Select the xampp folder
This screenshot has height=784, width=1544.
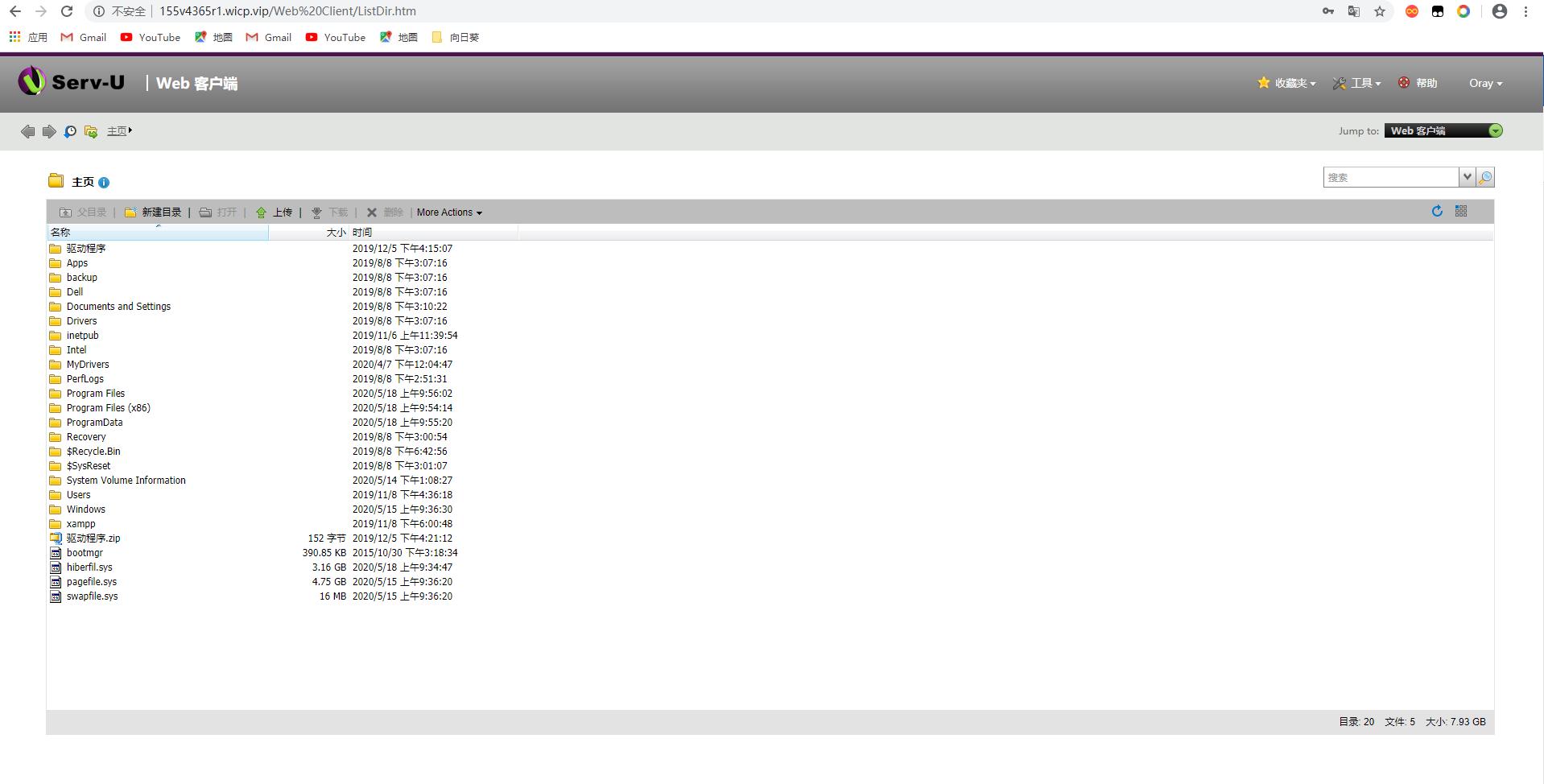click(81, 524)
